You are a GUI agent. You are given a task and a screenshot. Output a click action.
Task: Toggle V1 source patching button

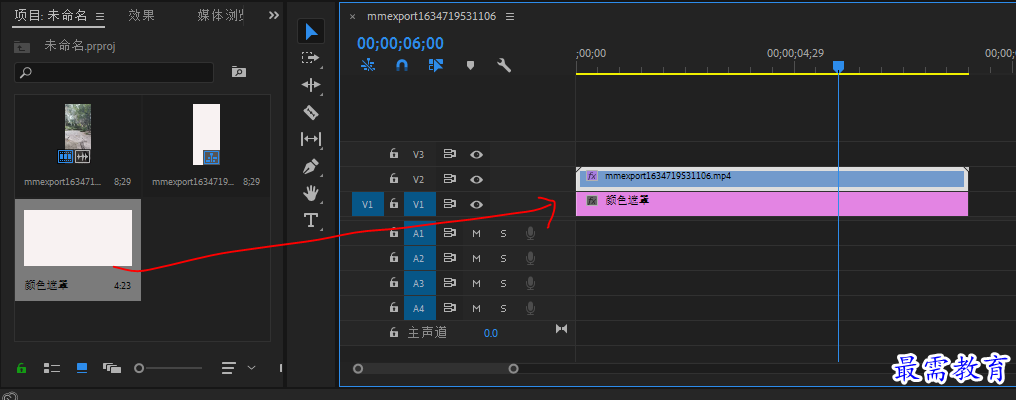[367, 204]
